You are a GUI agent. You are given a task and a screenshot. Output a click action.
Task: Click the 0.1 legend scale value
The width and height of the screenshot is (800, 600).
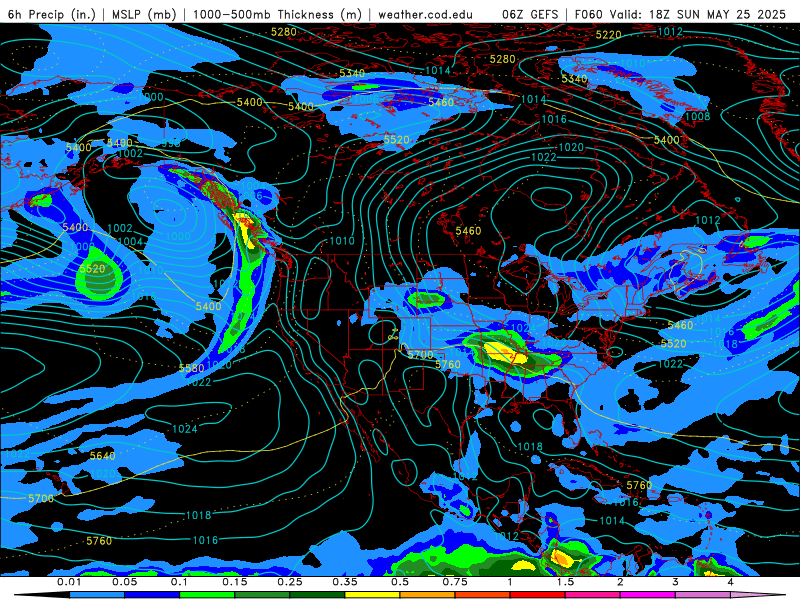tap(179, 582)
